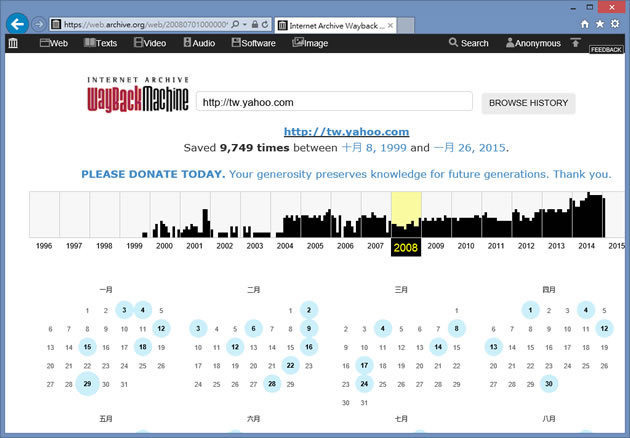Close the Internet Archive Wayback tab

(x=390, y=26)
